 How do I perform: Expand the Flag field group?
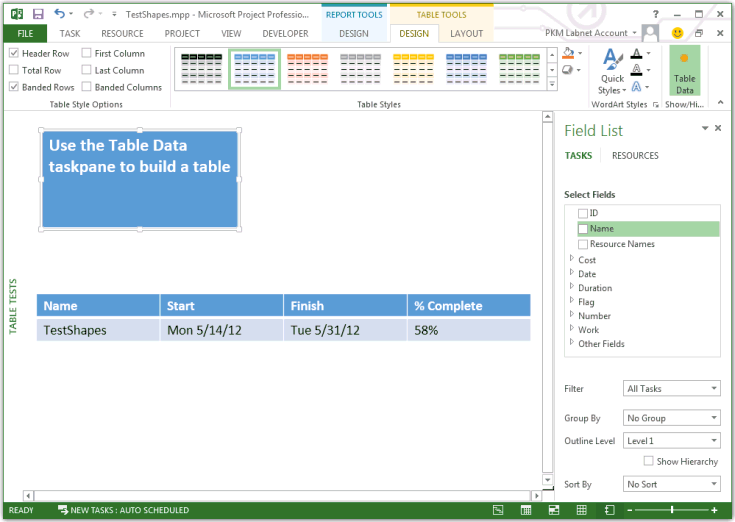(x=571, y=300)
